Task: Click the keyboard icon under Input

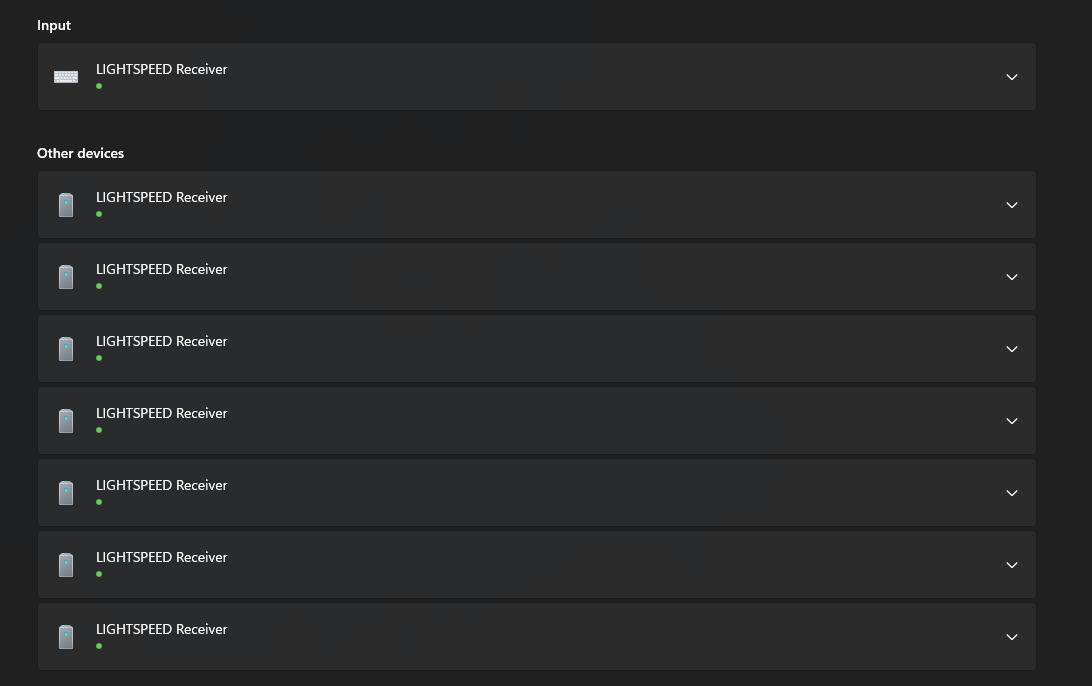Action: pos(66,77)
